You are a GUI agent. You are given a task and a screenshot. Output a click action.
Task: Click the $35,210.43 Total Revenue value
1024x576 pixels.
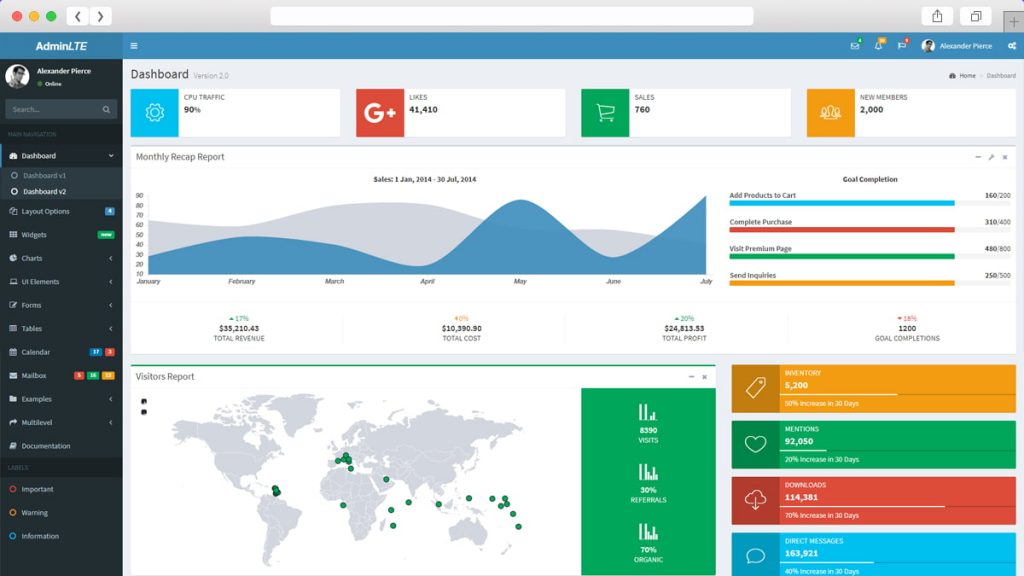click(239, 328)
